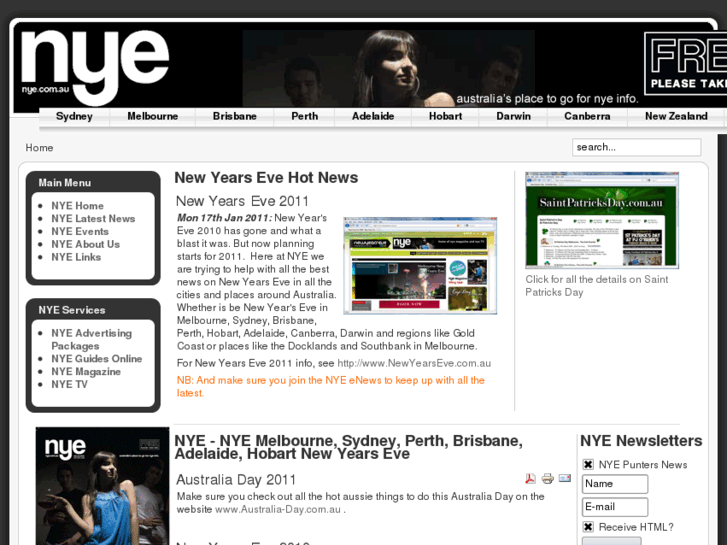Click the Home breadcrumb link

point(39,147)
